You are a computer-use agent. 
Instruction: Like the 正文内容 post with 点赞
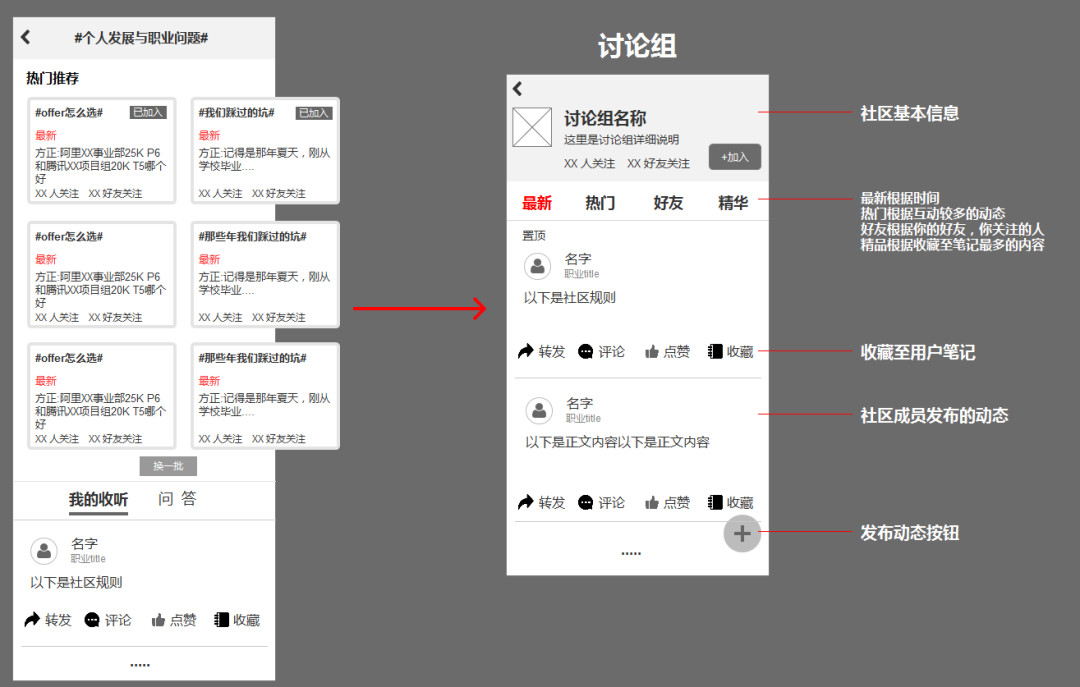[x=667, y=502]
